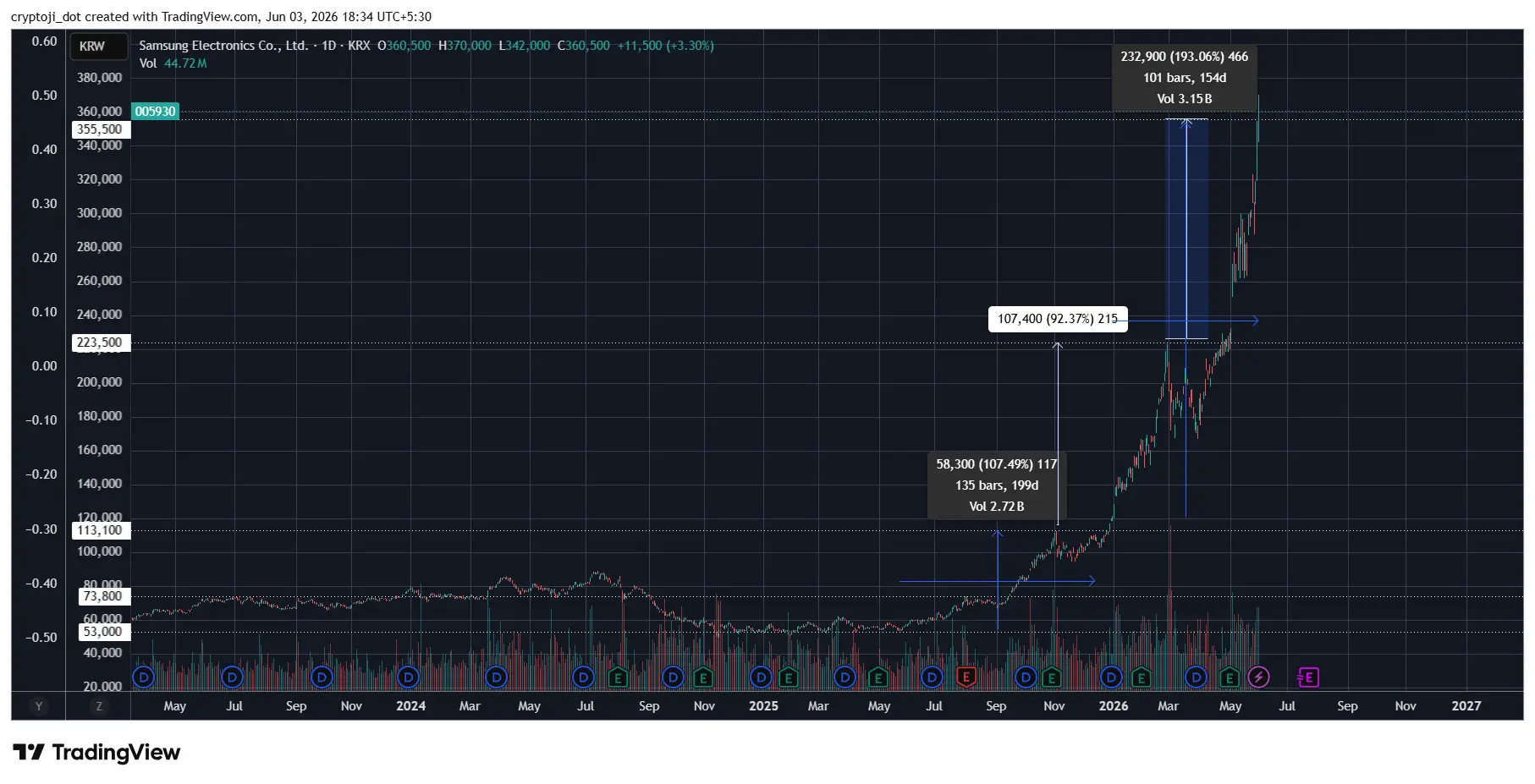Click the red earnings marker near August 2025
Image resolution: width=1535 pixels, height=784 pixels.
(966, 677)
